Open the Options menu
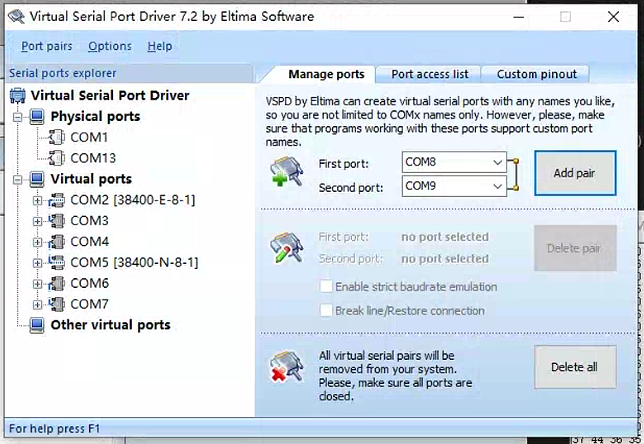The height and width of the screenshot is (444, 644). tap(110, 46)
